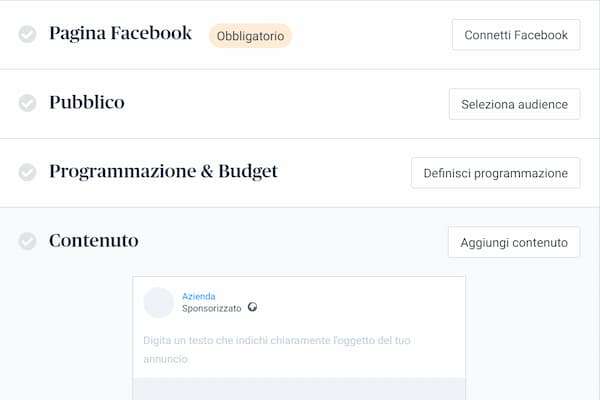Select the Contenuto section heading
Viewport: 600px width, 400px height.
pyautogui.click(x=94, y=240)
